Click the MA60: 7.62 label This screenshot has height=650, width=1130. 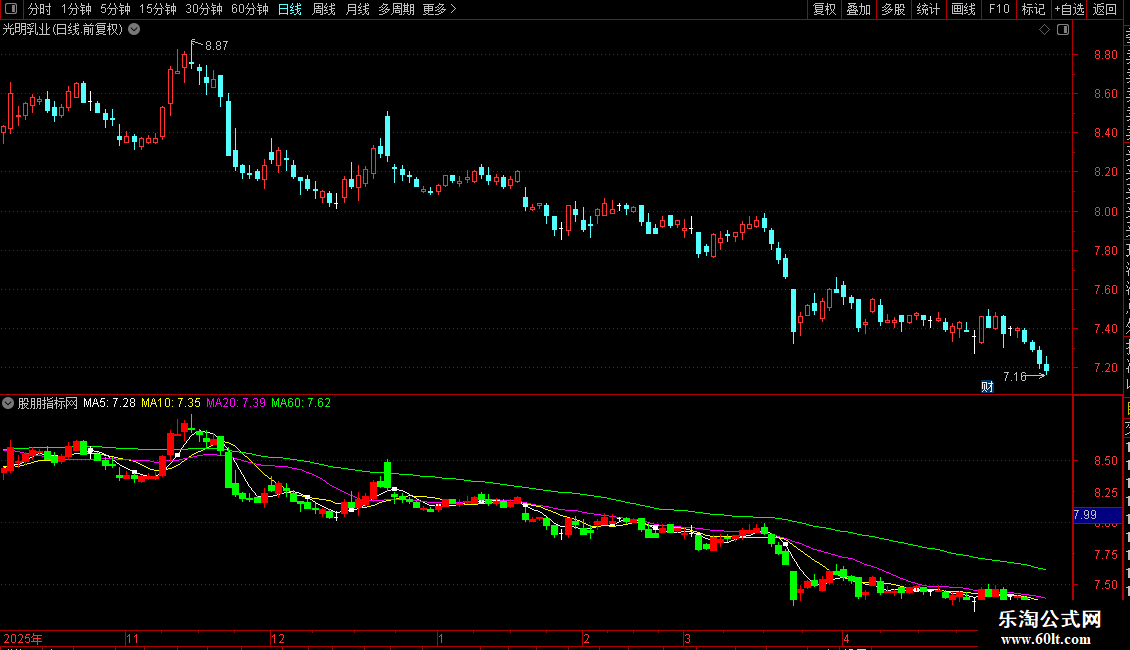tap(301, 403)
